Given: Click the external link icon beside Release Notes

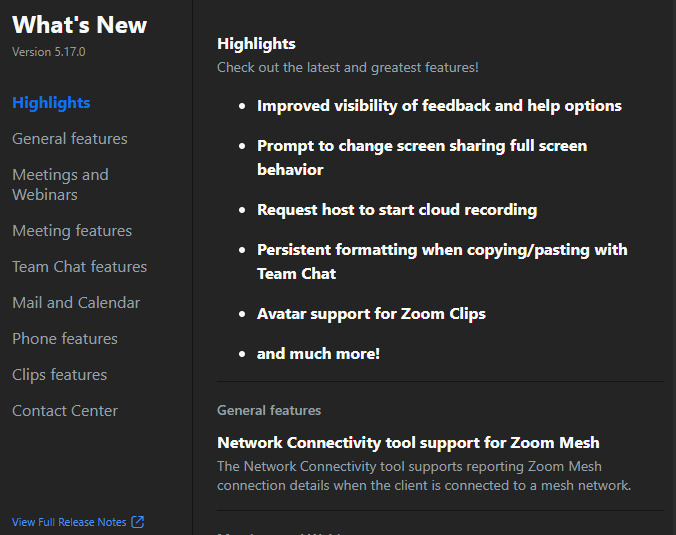Looking at the screenshot, I should 138,522.
